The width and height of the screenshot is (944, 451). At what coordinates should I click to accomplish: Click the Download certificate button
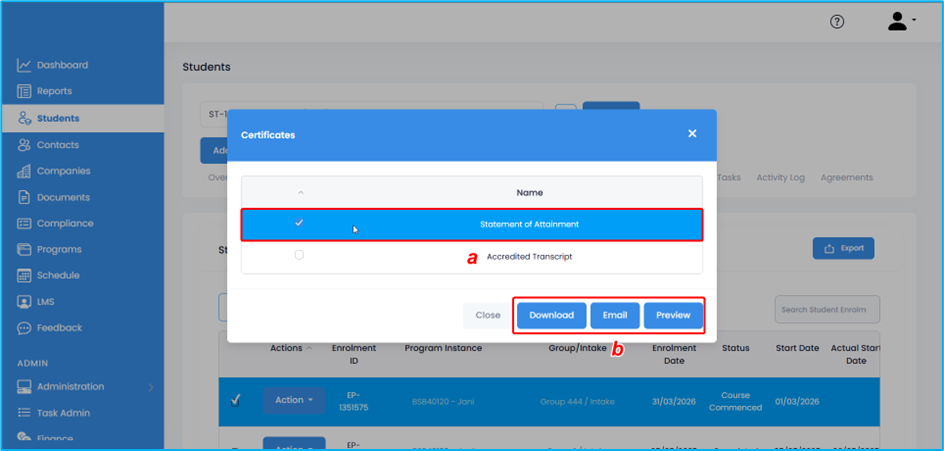551,315
